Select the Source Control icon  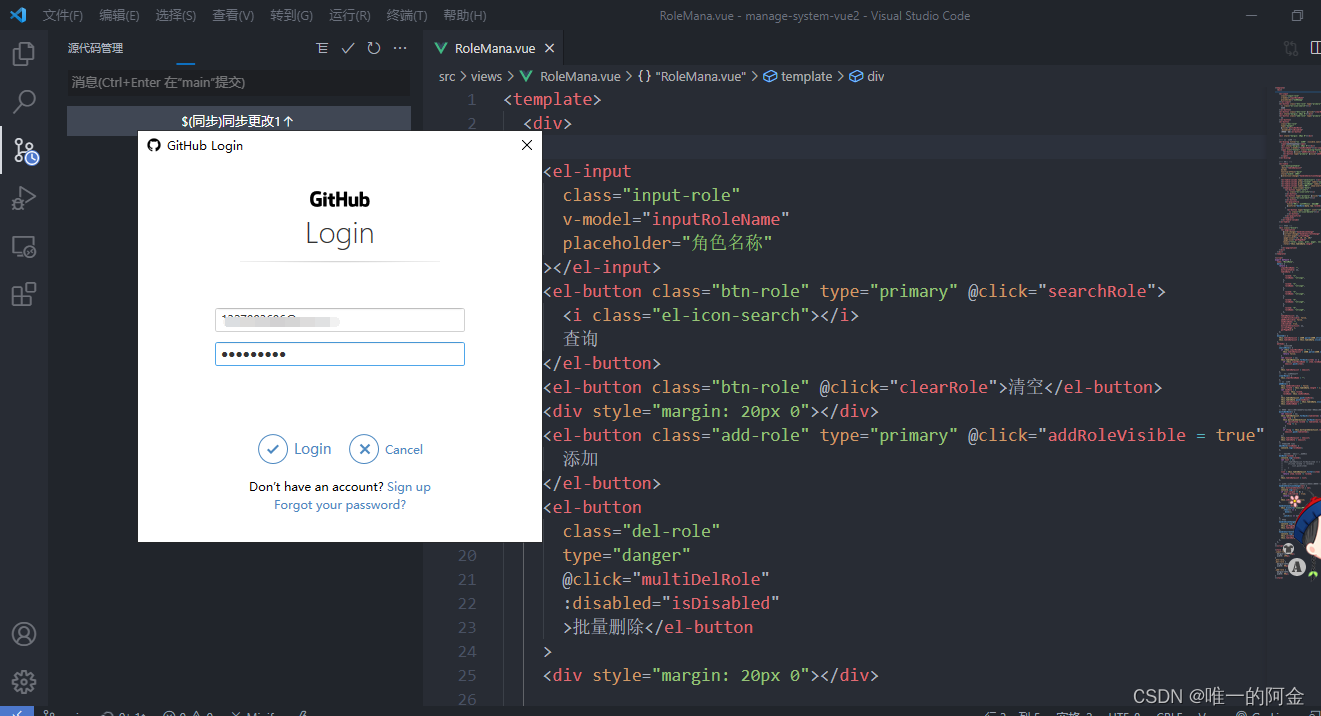click(x=24, y=150)
